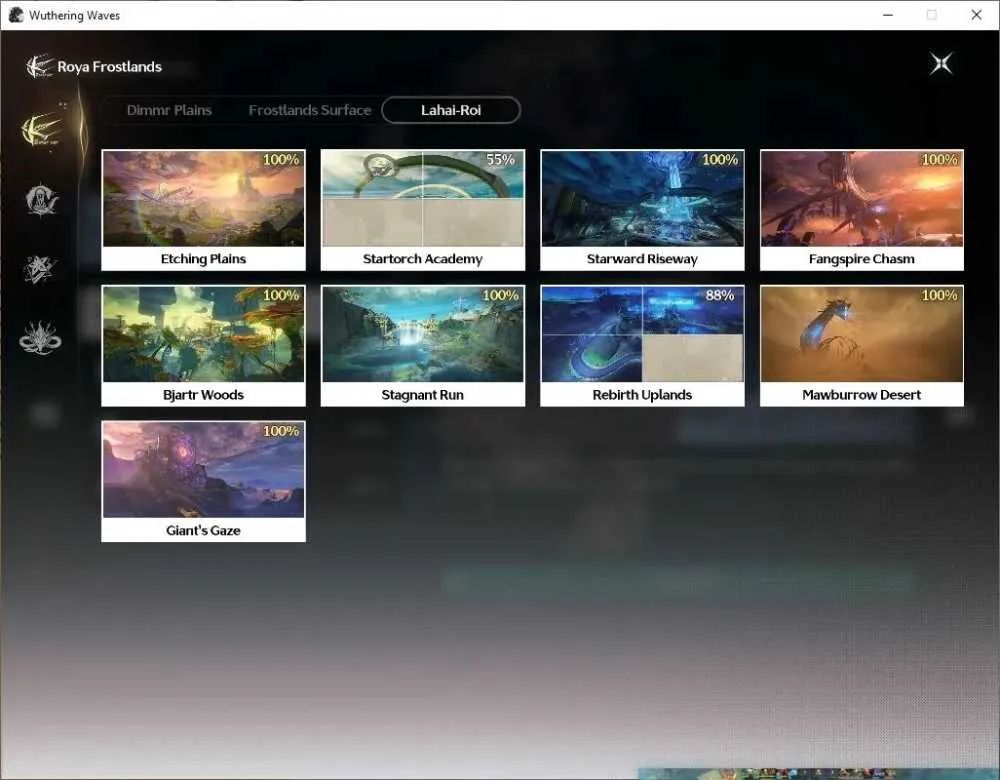Click the Wuthering Waves title bar app icon

pyautogui.click(x=16, y=15)
